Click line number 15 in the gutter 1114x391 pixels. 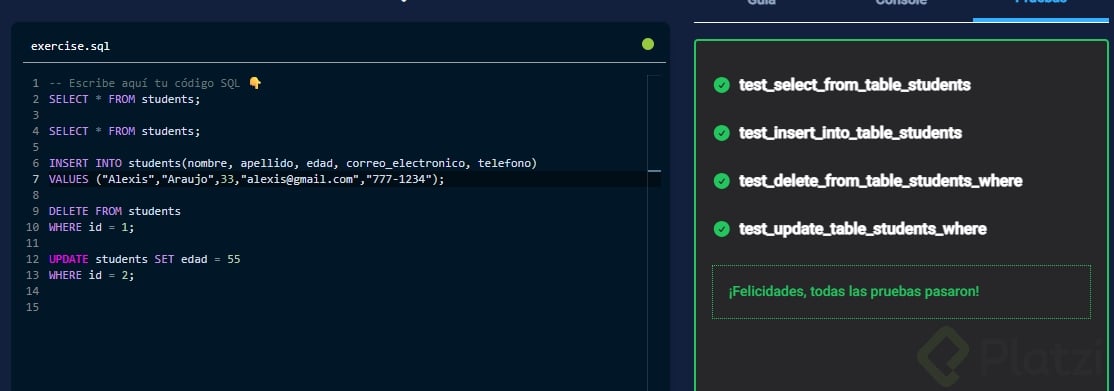click(x=32, y=307)
